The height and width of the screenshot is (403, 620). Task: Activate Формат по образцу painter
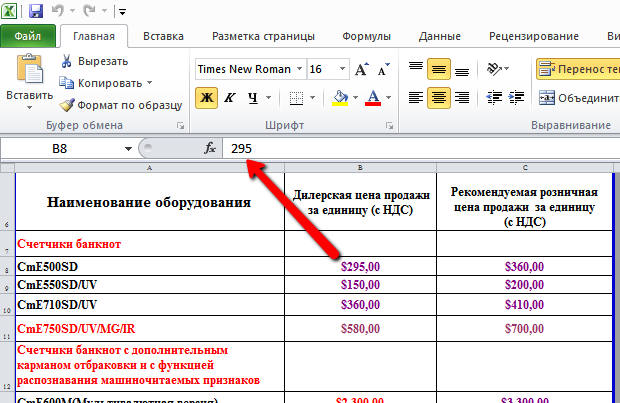[121, 105]
